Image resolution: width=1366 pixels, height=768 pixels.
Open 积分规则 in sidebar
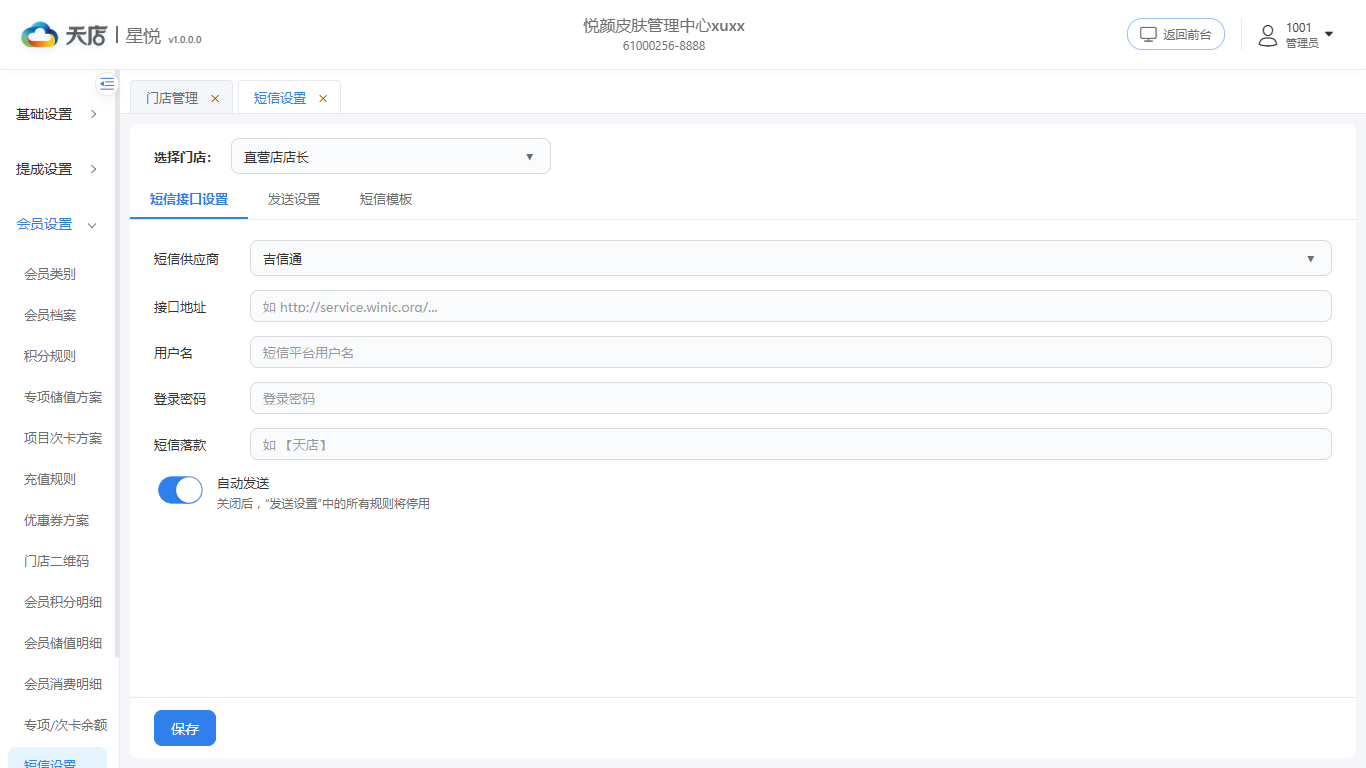tap(50, 356)
